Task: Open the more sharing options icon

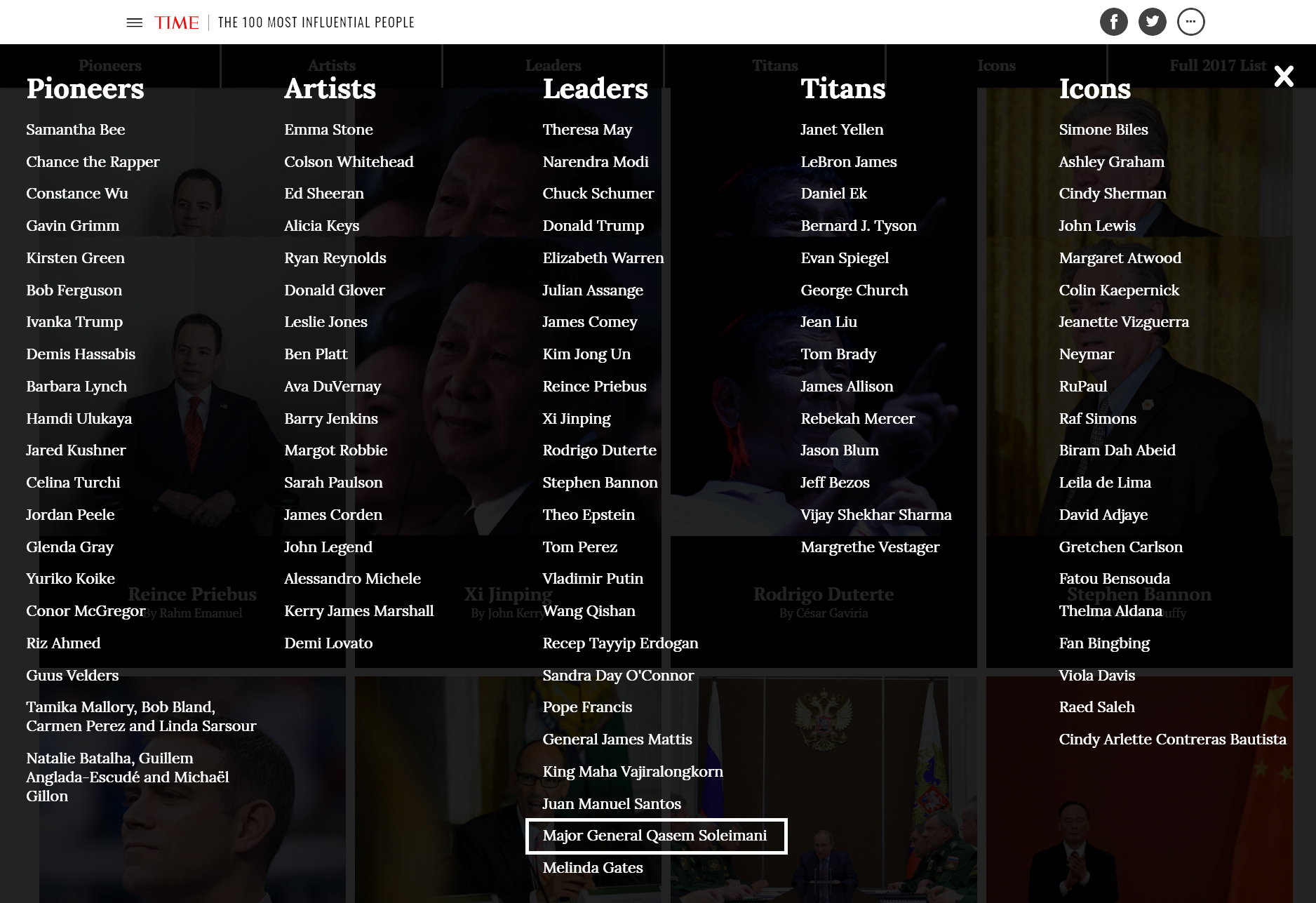Action: coord(1191,22)
